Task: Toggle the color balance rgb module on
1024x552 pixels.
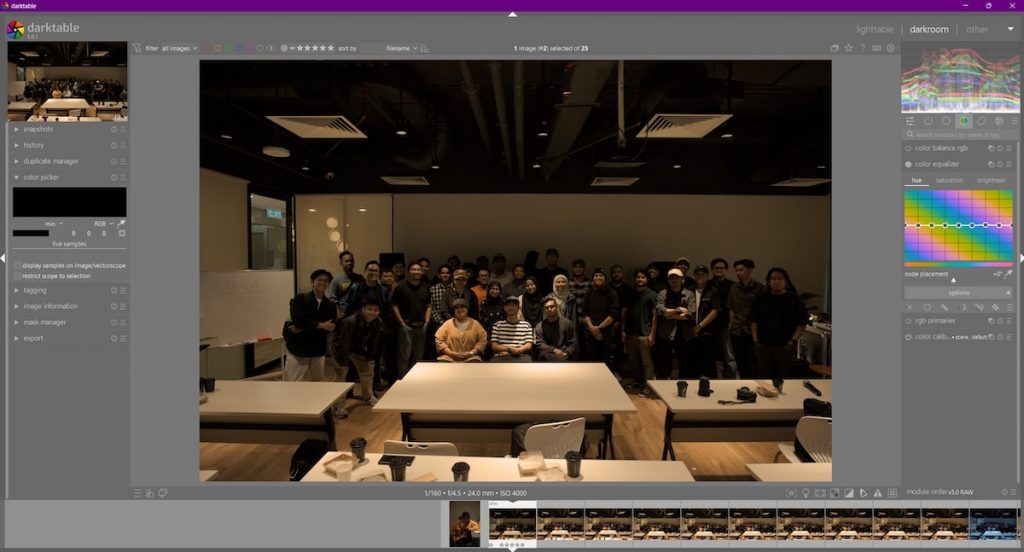Action: coord(908,148)
